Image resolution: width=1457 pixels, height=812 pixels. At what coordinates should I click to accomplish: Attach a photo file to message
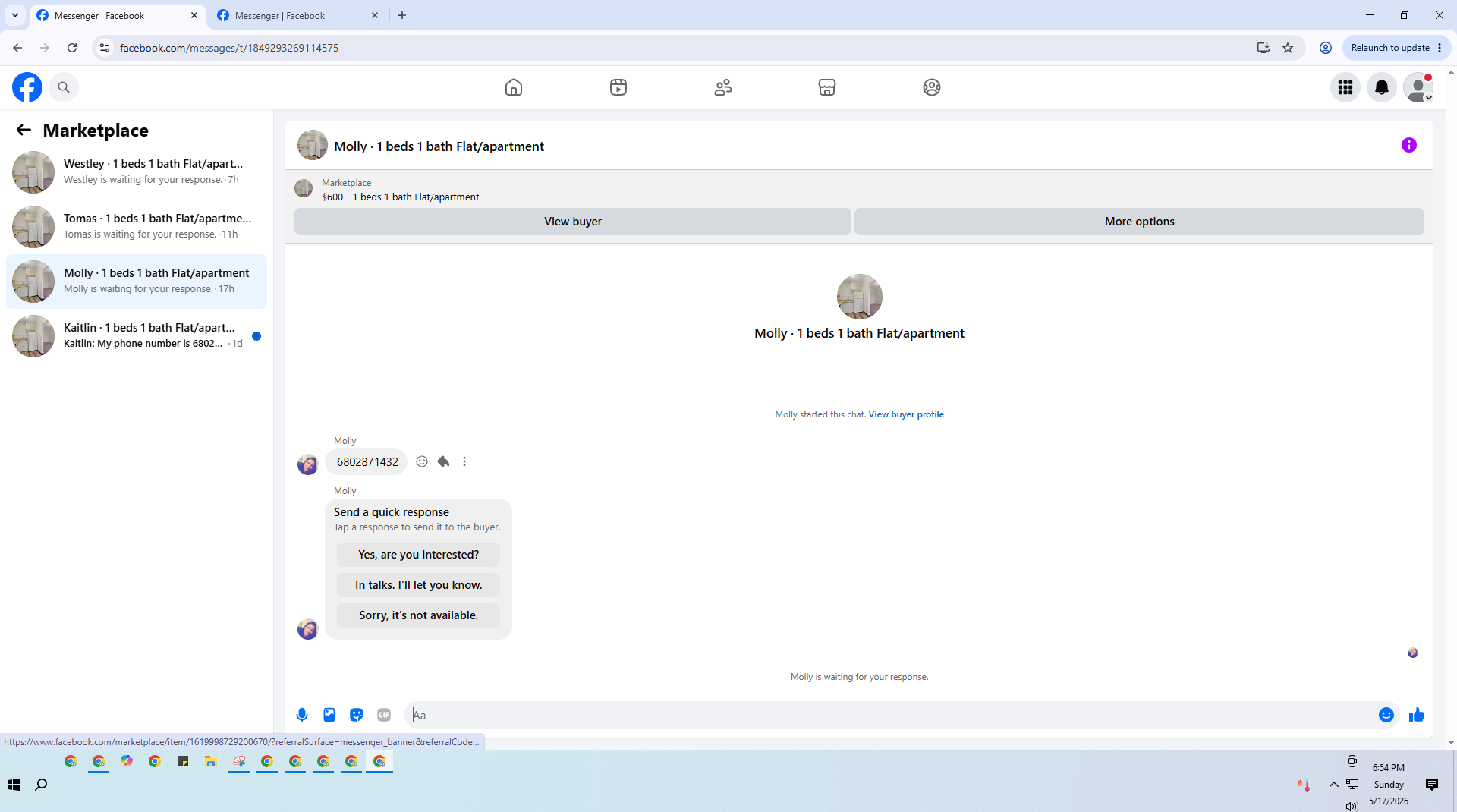coord(329,715)
